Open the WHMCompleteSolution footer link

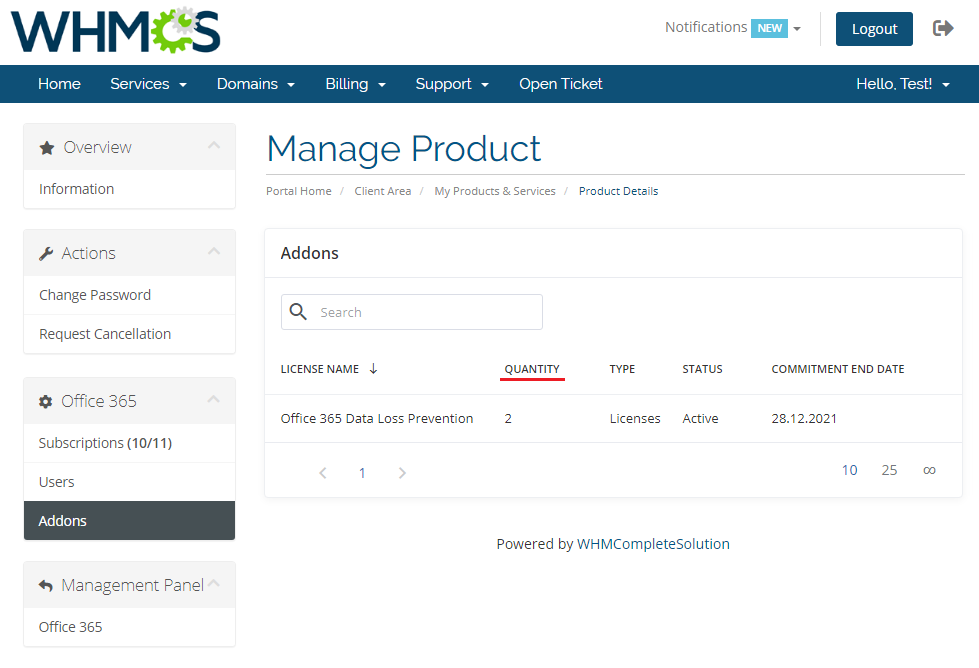click(x=653, y=544)
